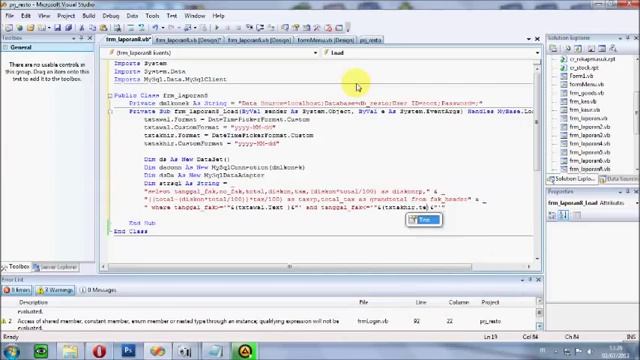Switch to the Server Explorer tab

(x=55, y=267)
